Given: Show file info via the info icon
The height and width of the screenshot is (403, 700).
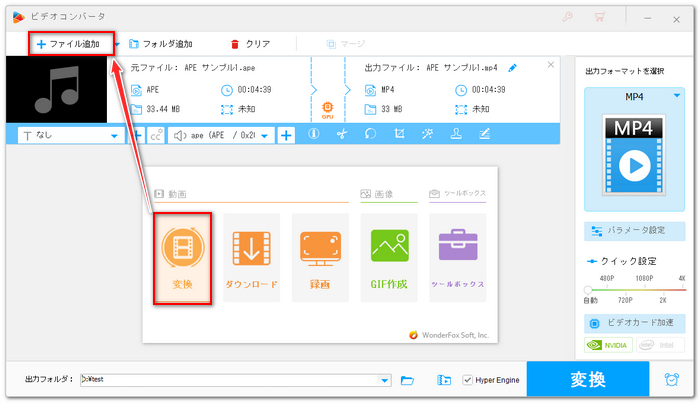Looking at the screenshot, I should [314, 133].
